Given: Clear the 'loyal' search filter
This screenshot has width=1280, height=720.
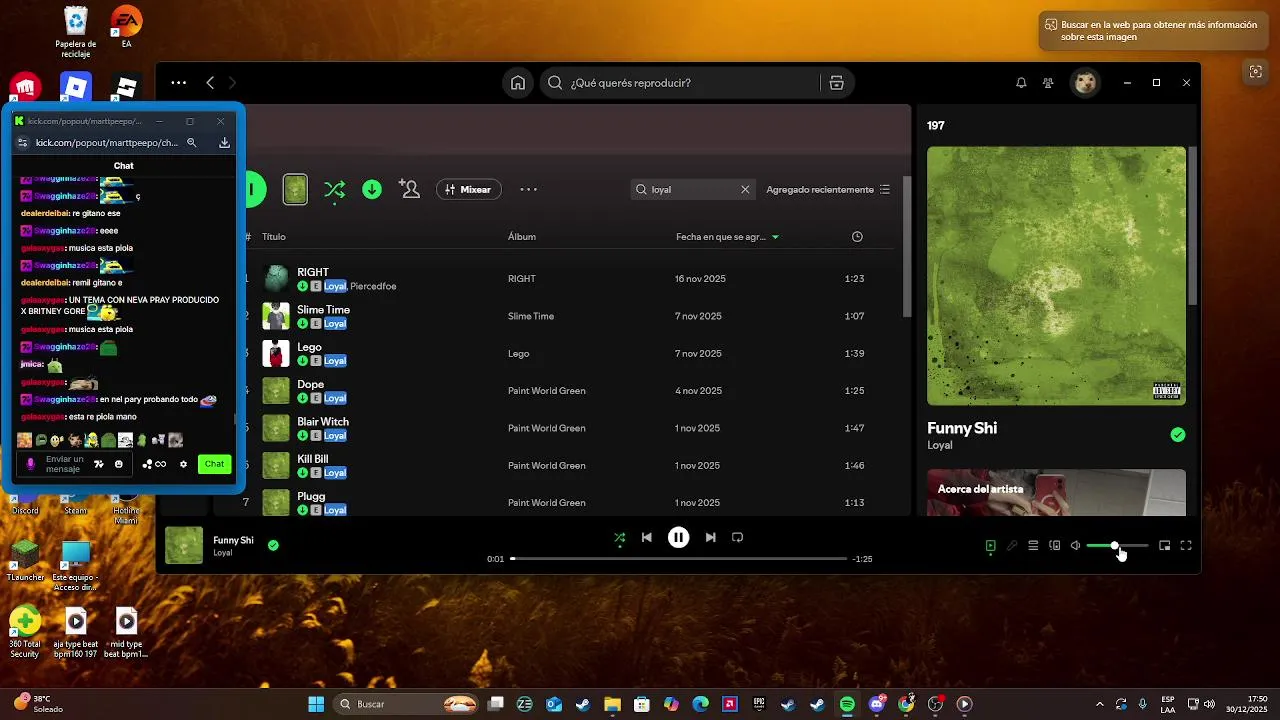Looking at the screenshot, I should [745, 189].
